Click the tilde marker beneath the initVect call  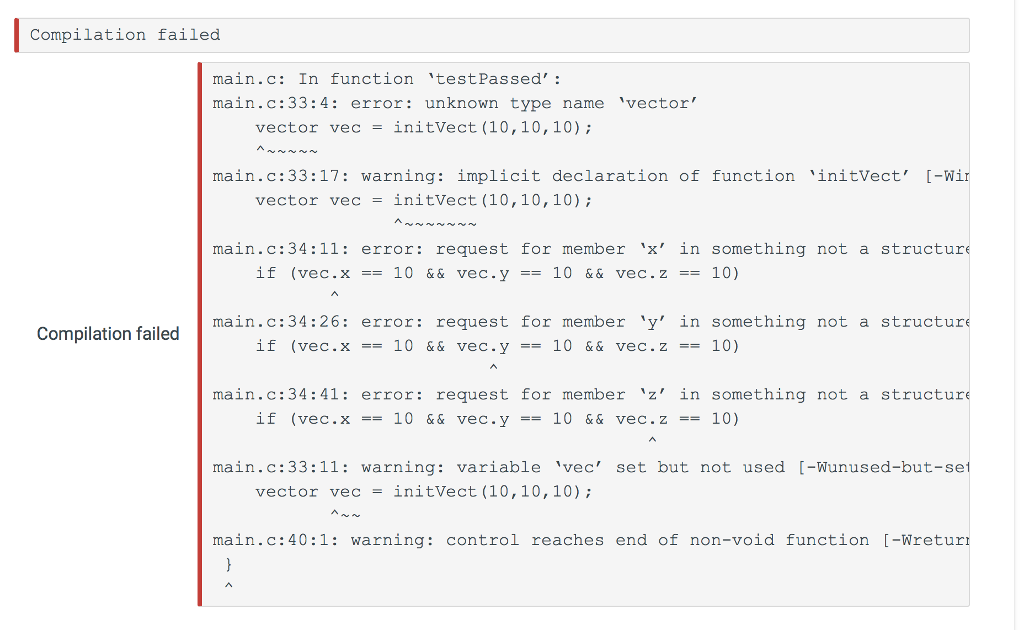pos(434,224)
